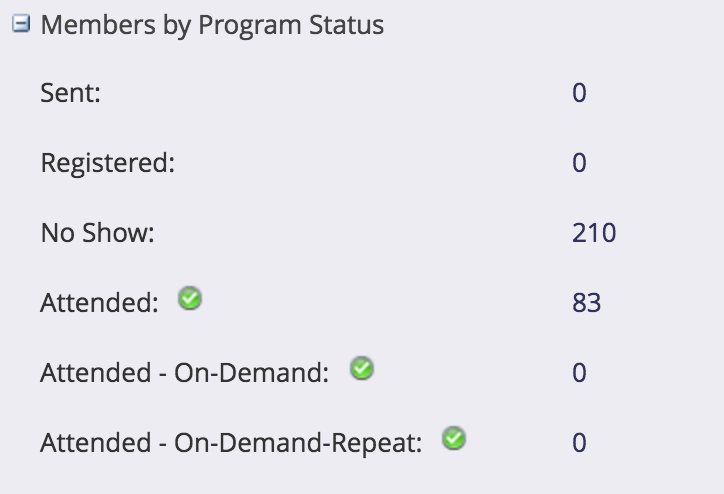
Task: Open the Attended - On-Demand-Repeat count value
Action: [x=579, y=443]
